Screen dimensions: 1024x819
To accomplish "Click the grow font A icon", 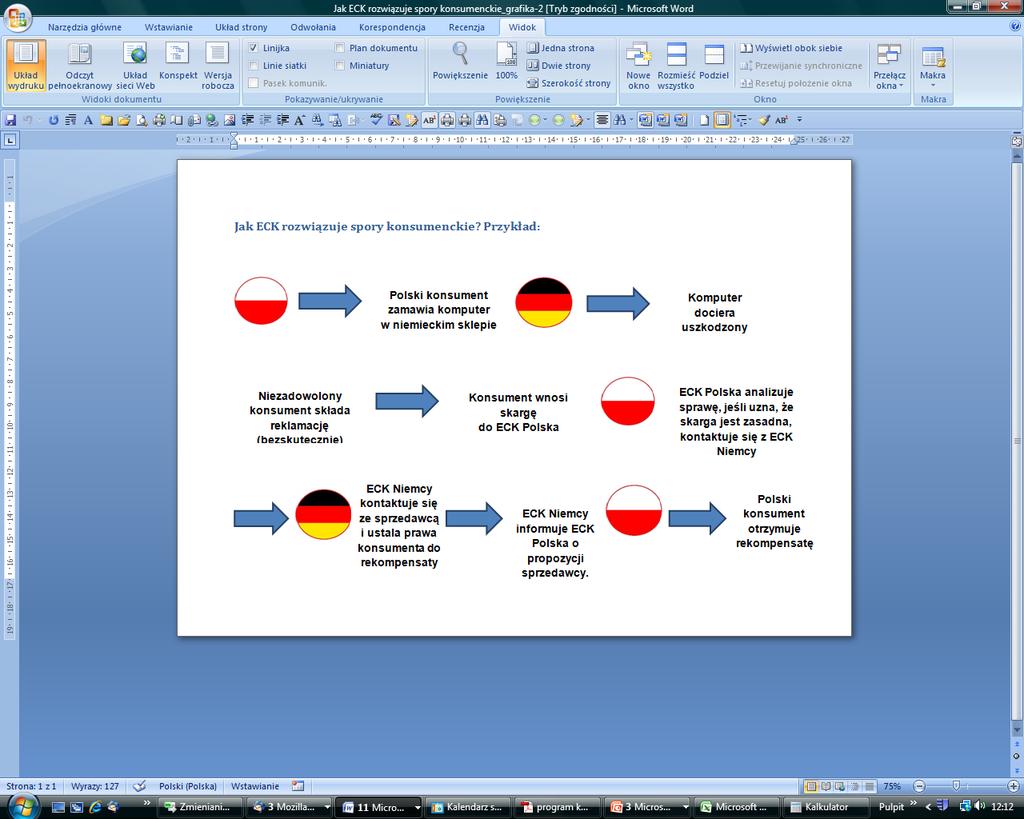I will point(300,120).
